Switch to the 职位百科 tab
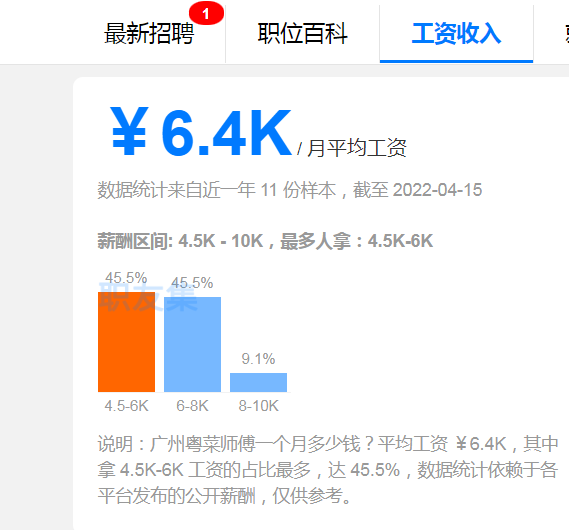569x530 pixels. pyautogui.click(x=303, y=34)
